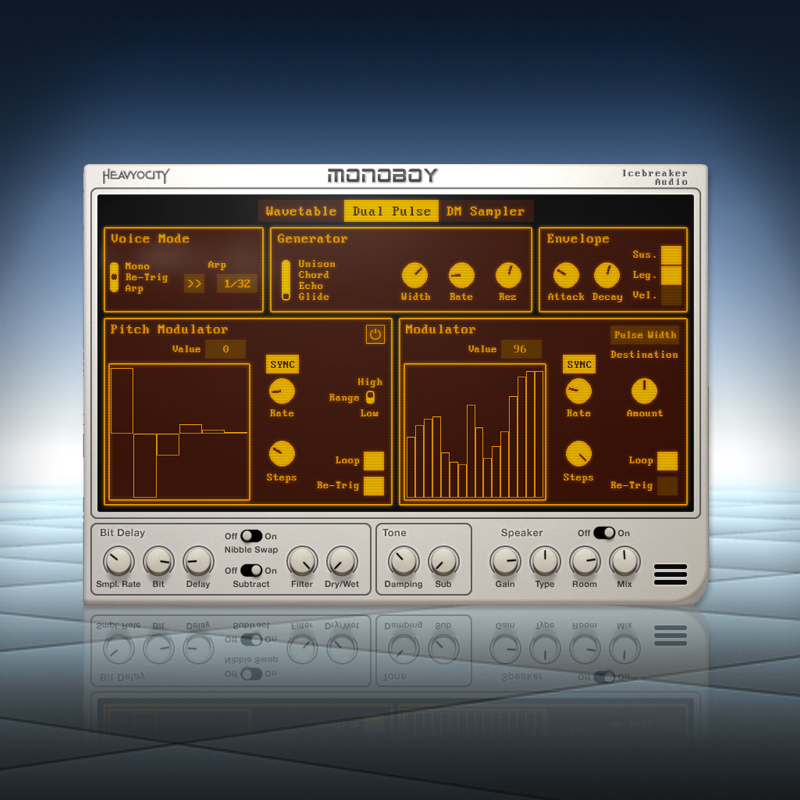
Task: Click the Envelope Decay knob
Action: coord(607,276)
